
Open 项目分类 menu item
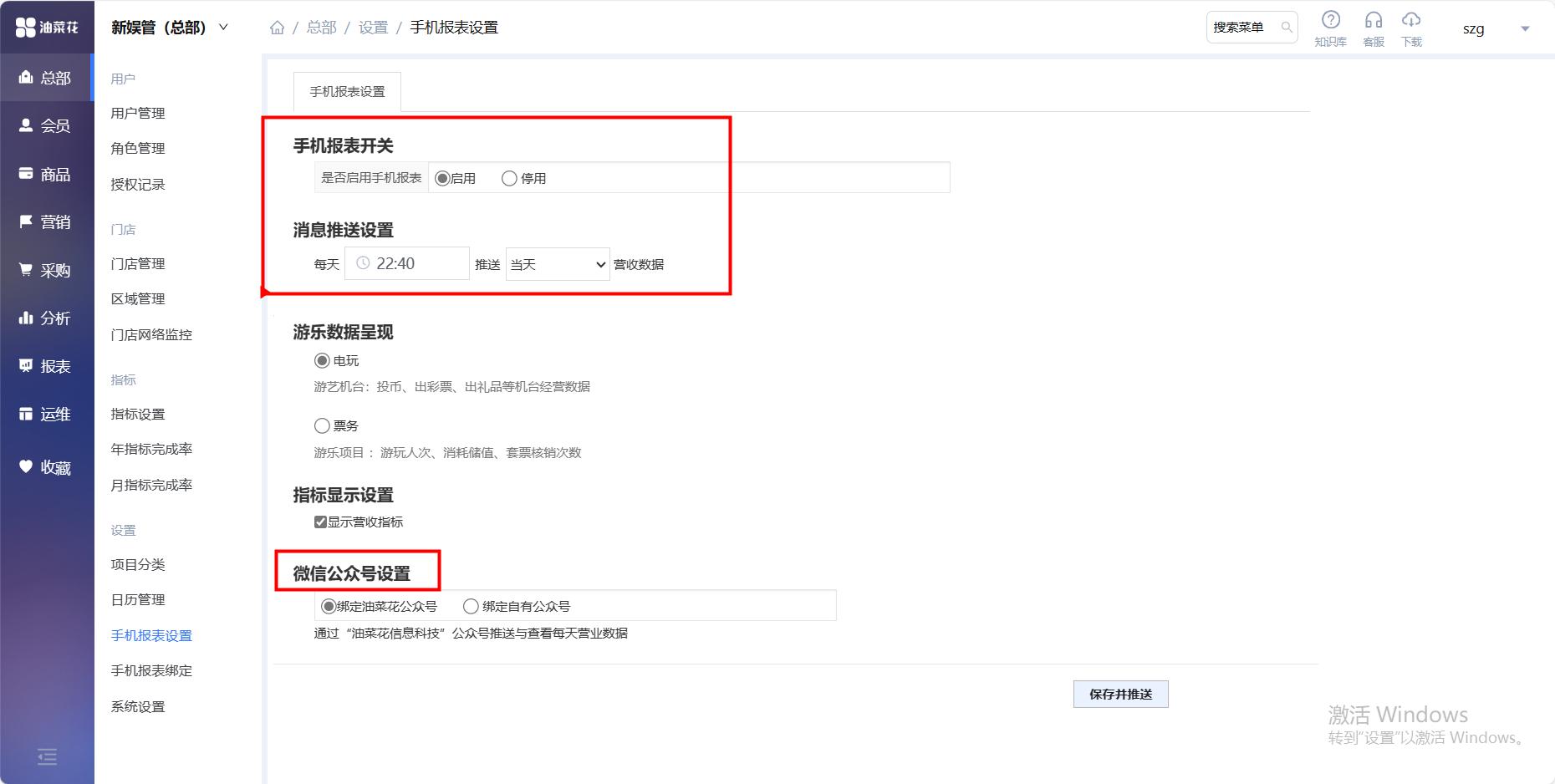[x=138, y=564]
